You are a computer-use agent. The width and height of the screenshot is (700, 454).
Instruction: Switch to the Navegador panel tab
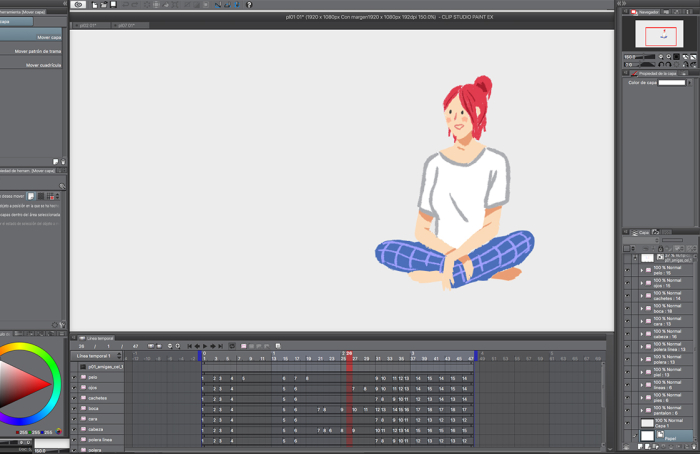click(648, 12)
